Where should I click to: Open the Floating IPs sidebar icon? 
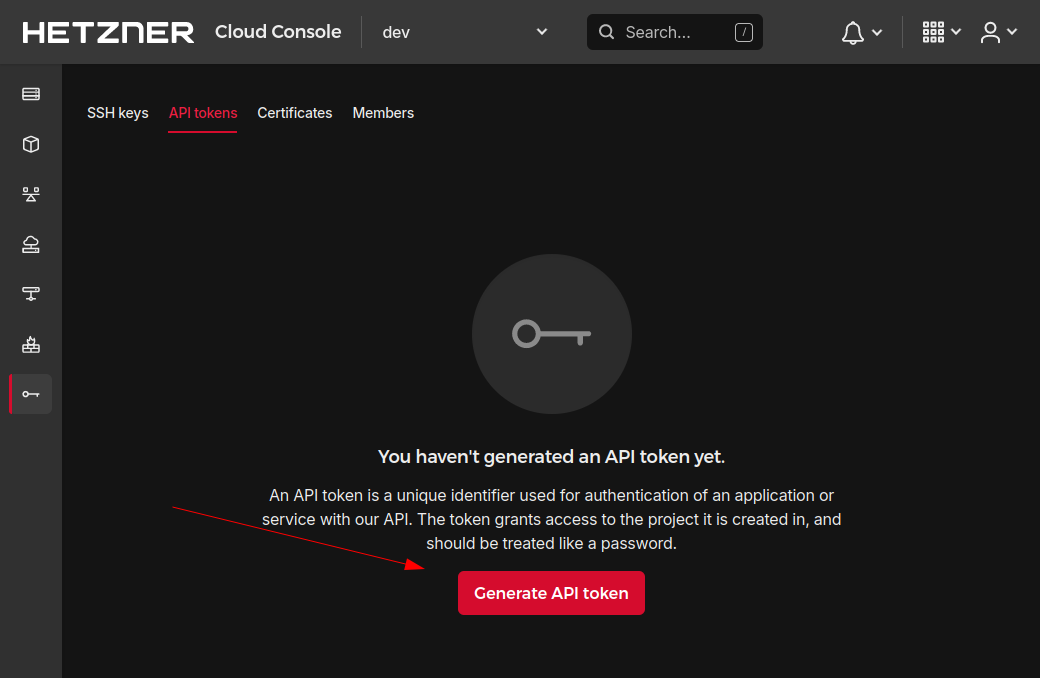pos(31,245)
